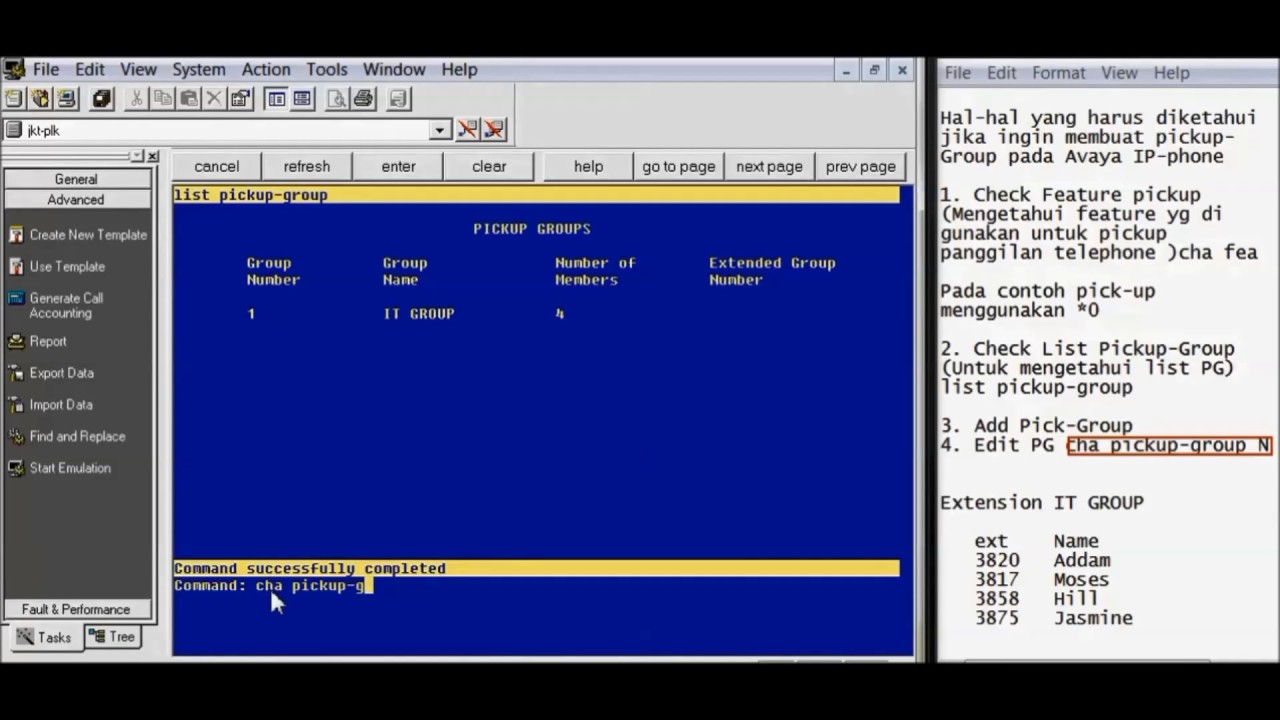Viewport: 1280px width, 720px height.
Task: Click the Export Data icon
Action: click(16, 373)
